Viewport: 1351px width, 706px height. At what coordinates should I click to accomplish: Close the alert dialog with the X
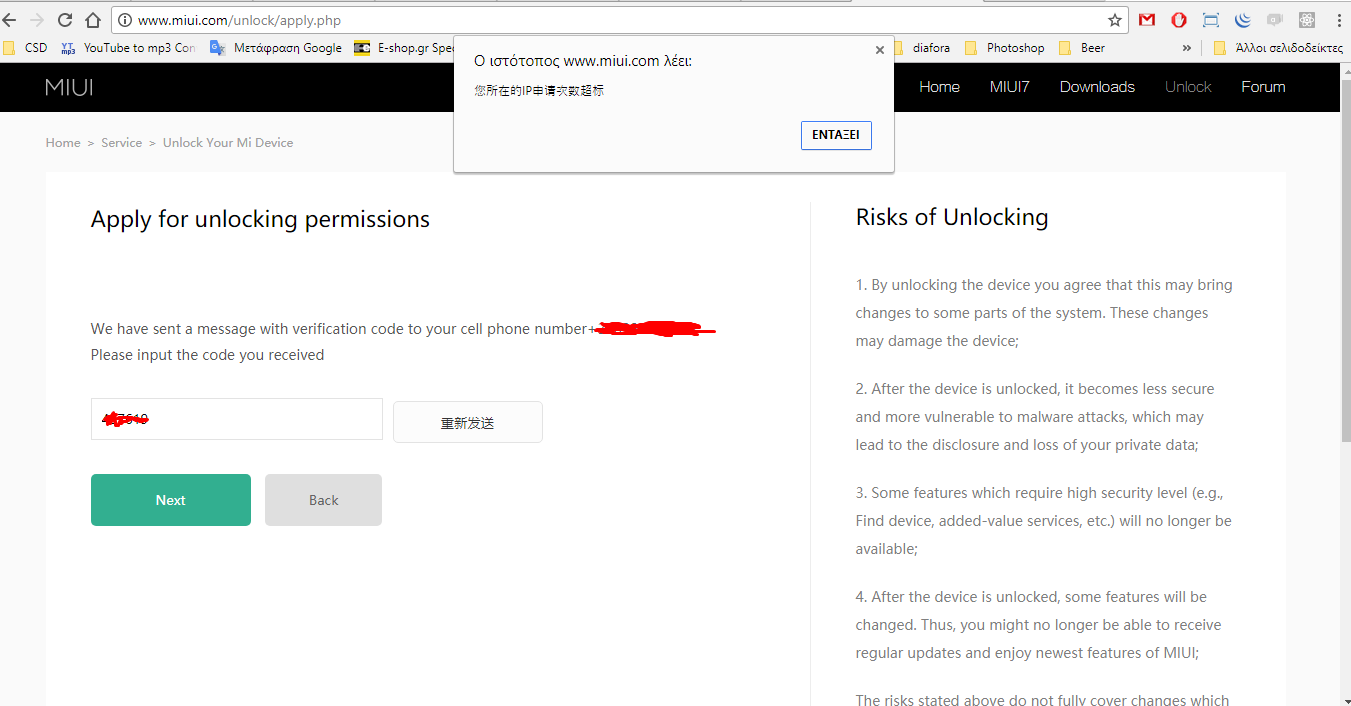[x=880, y=50]
